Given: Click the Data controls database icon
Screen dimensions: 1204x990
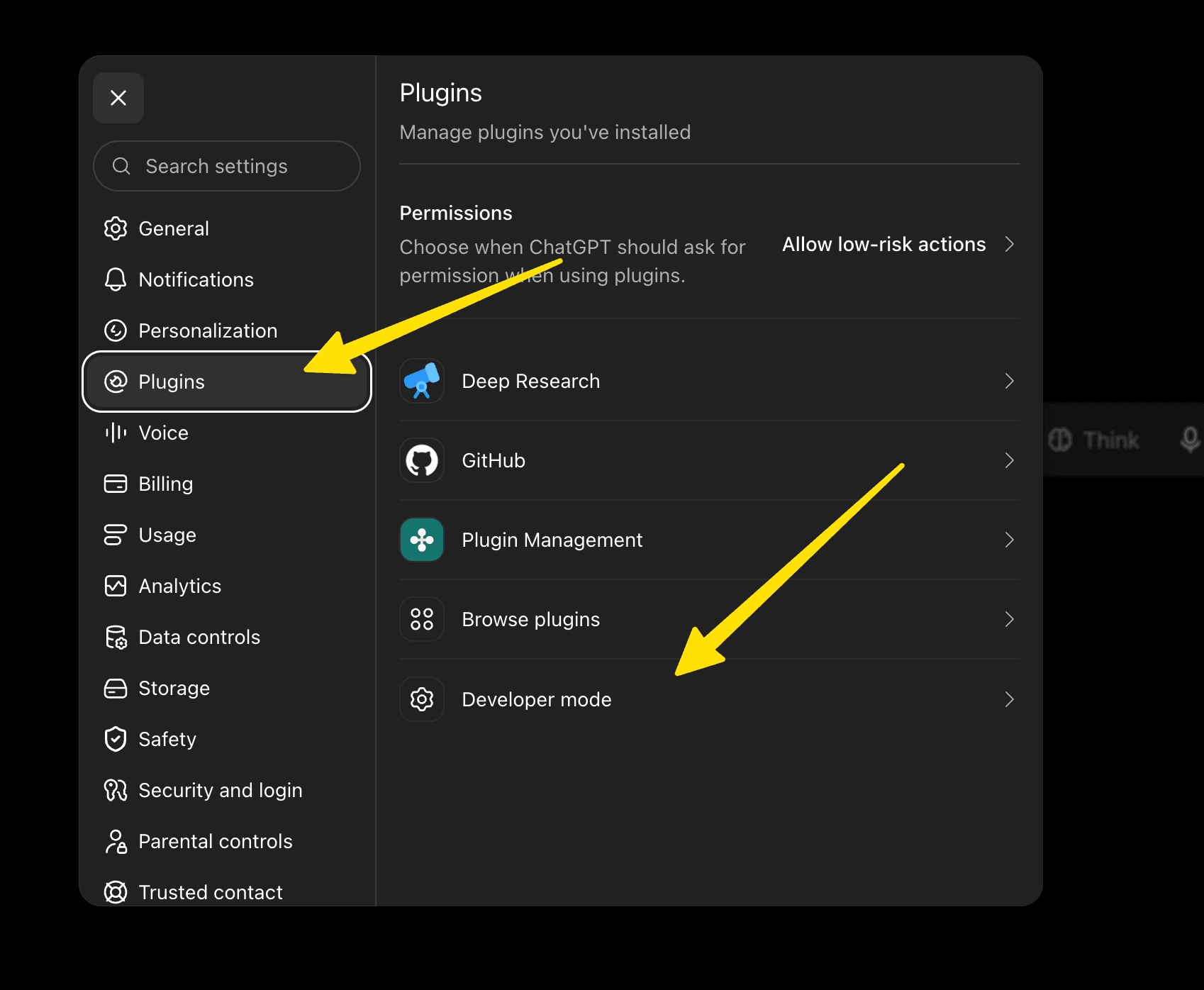Looking at the screenshot, I should coord(116,637).
